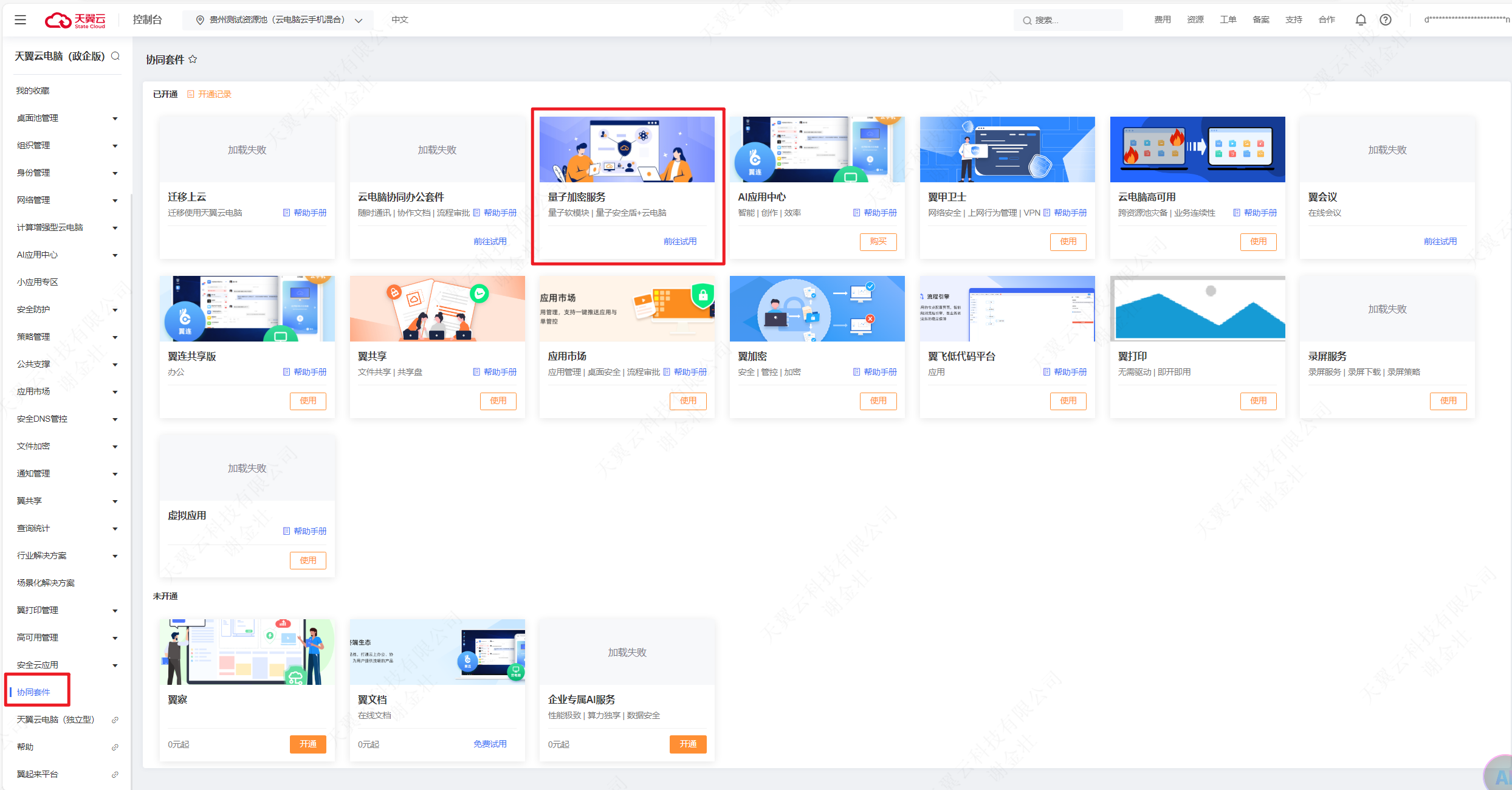Click 前往试用 on 量子加密服务 card
The image size is (1512, 790).
pos(679,241)
